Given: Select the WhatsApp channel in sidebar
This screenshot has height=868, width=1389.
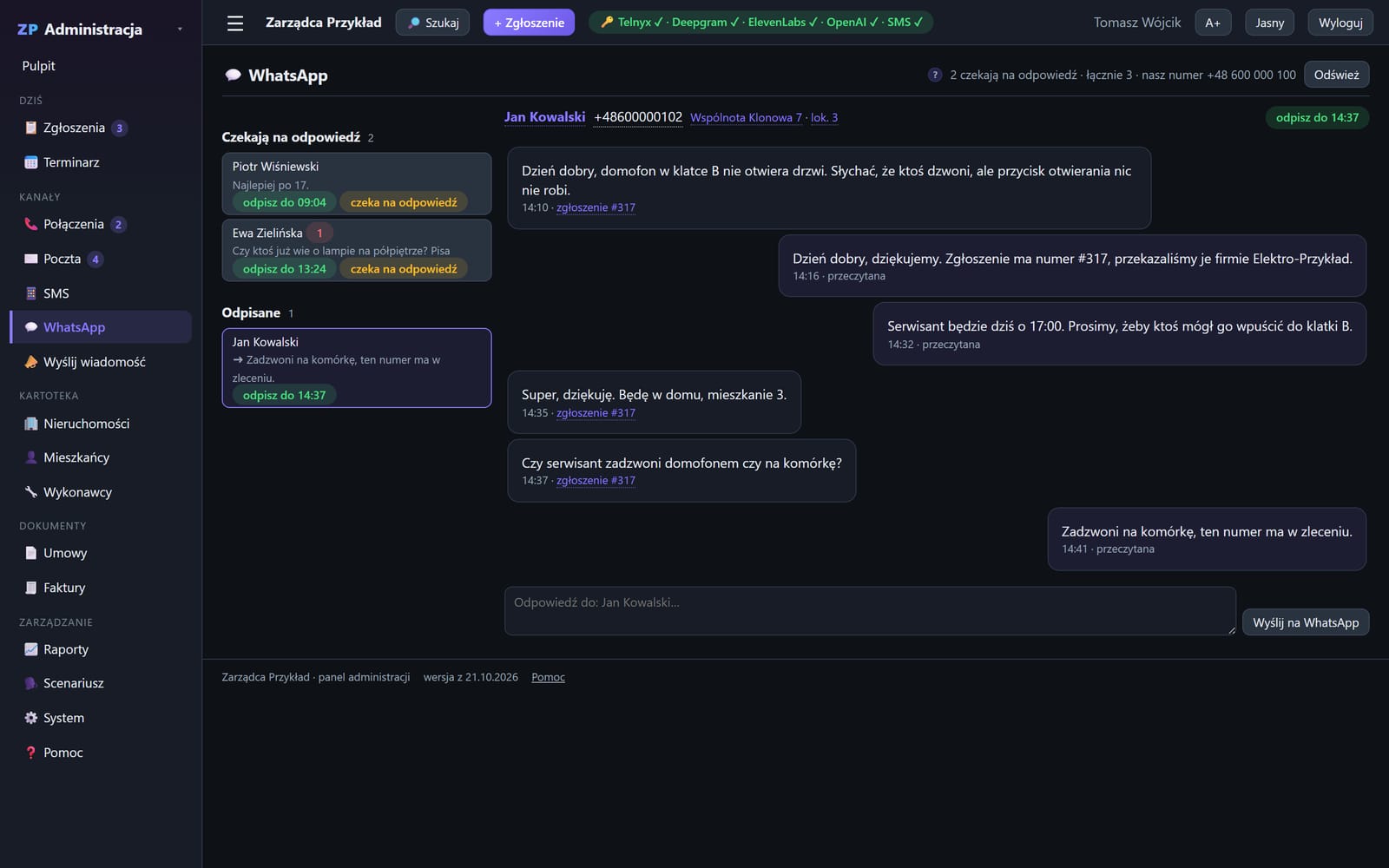Looking at the screenshot, I should [101, 327].
